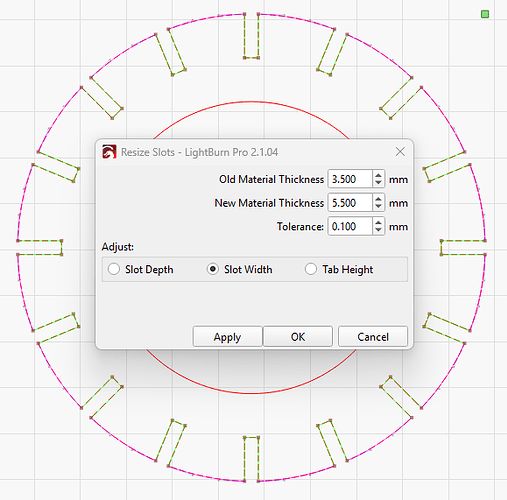This screenshot has width=507, height=500.
Task: Click the Old Material Thickness value field
Action: click(x=350, y=179)
